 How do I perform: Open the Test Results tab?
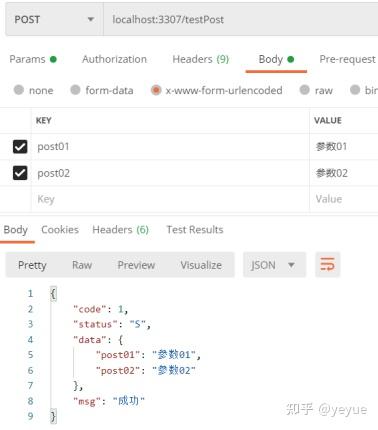coord(195,230)
